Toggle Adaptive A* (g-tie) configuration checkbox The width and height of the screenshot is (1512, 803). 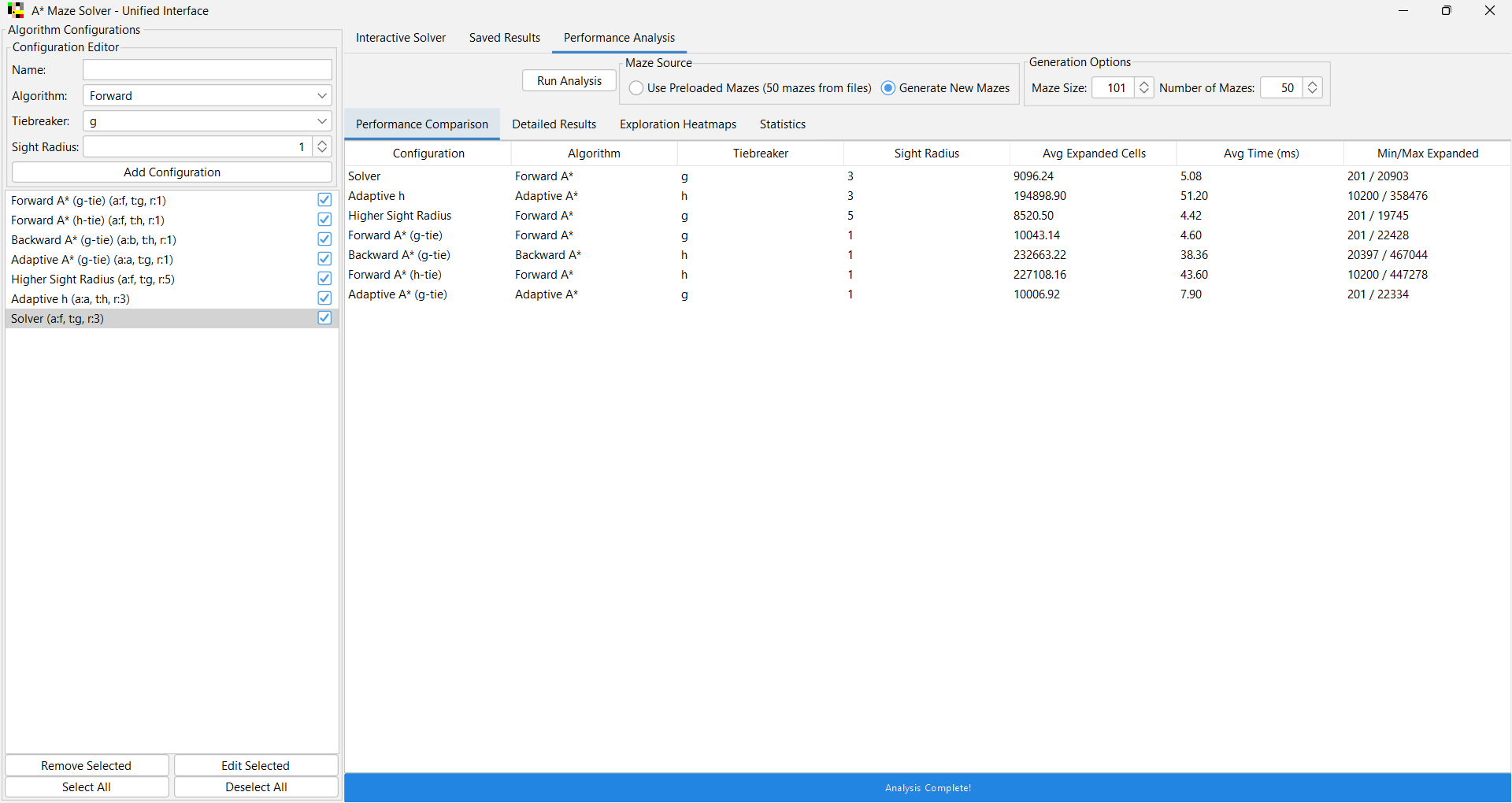[x=324, y=259]
